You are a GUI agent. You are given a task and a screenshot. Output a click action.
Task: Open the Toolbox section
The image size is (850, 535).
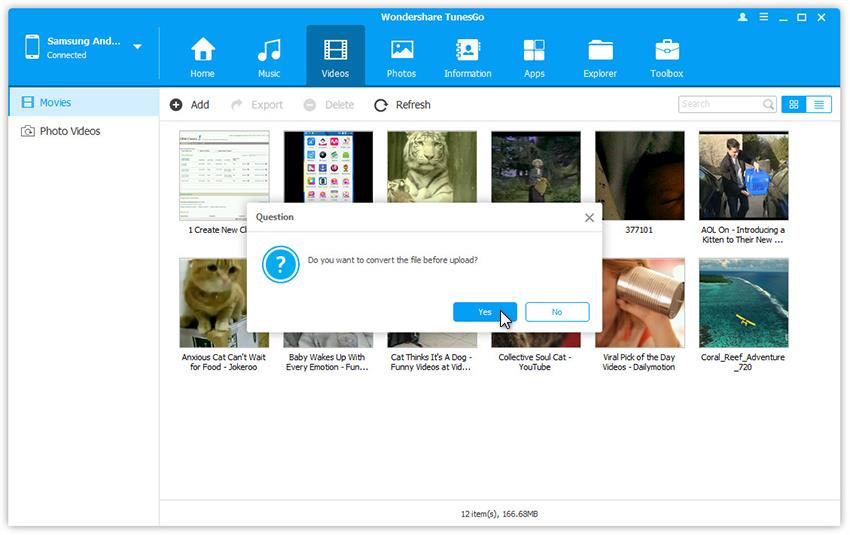(667, 57)
